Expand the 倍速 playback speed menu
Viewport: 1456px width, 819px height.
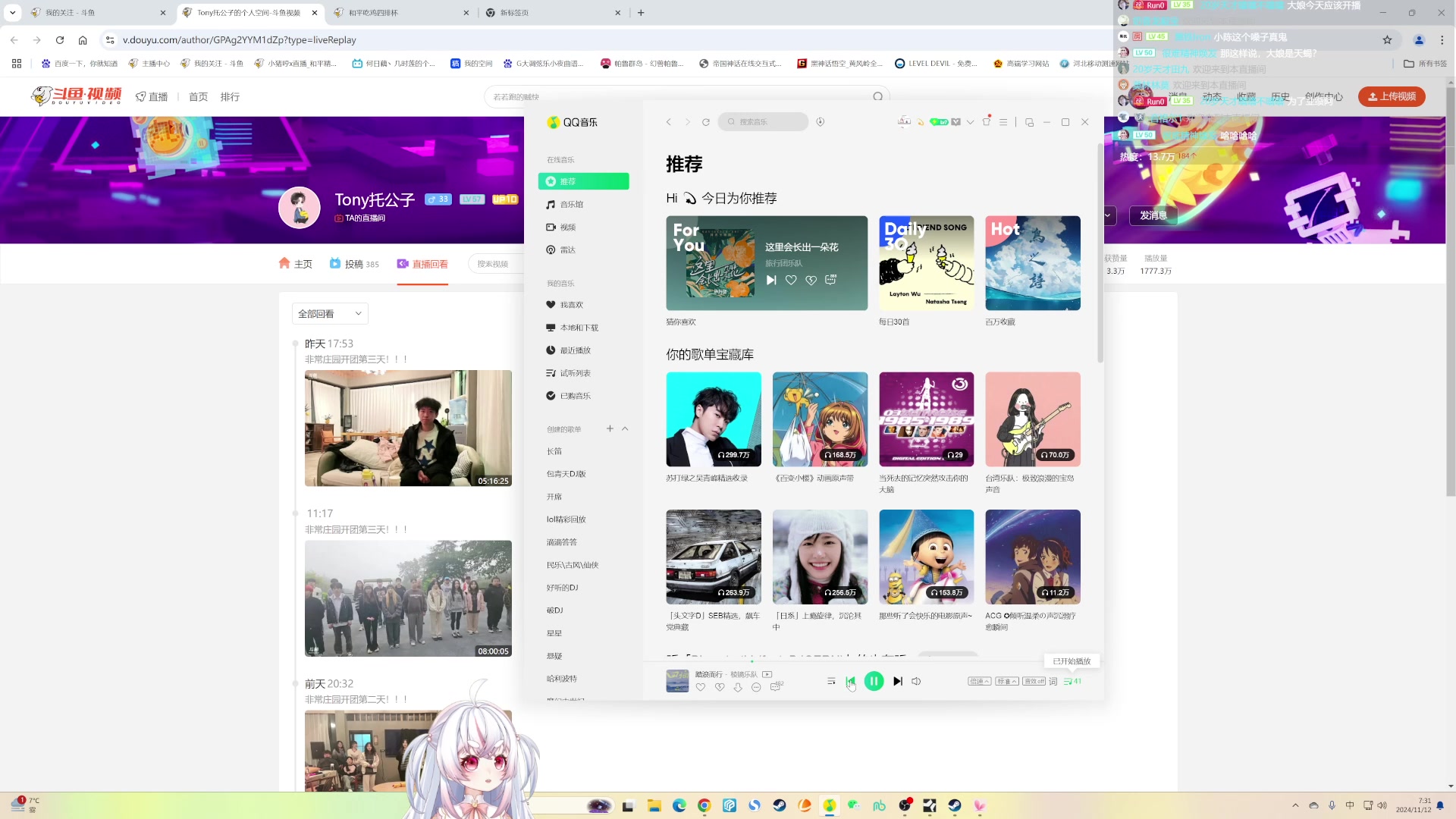coord(980,681)
